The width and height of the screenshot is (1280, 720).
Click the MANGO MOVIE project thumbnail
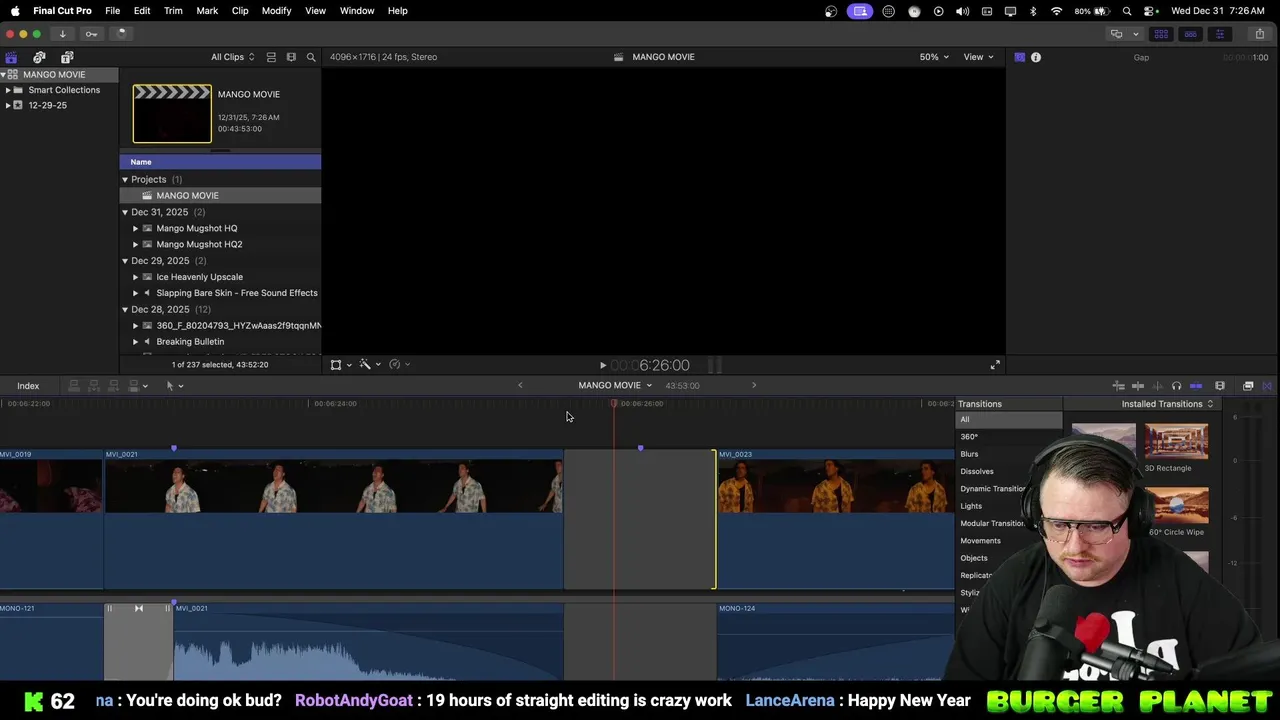pos(172,114)
